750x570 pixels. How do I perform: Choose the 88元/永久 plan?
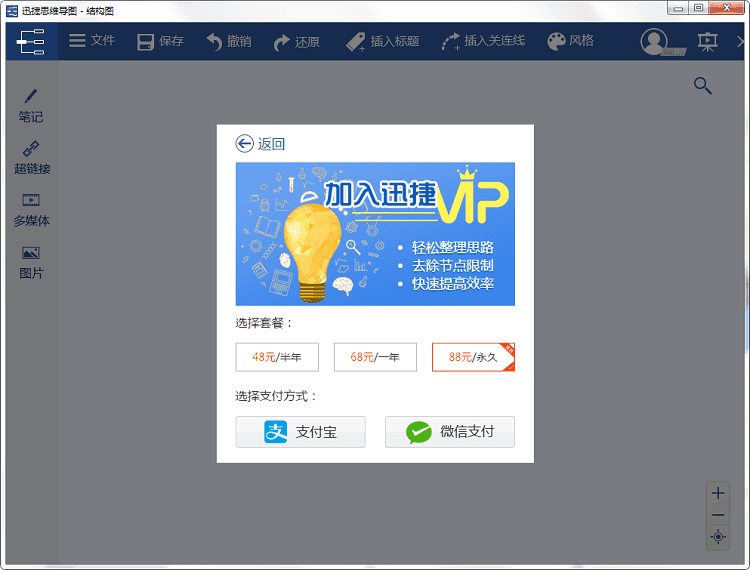[473, 357]
